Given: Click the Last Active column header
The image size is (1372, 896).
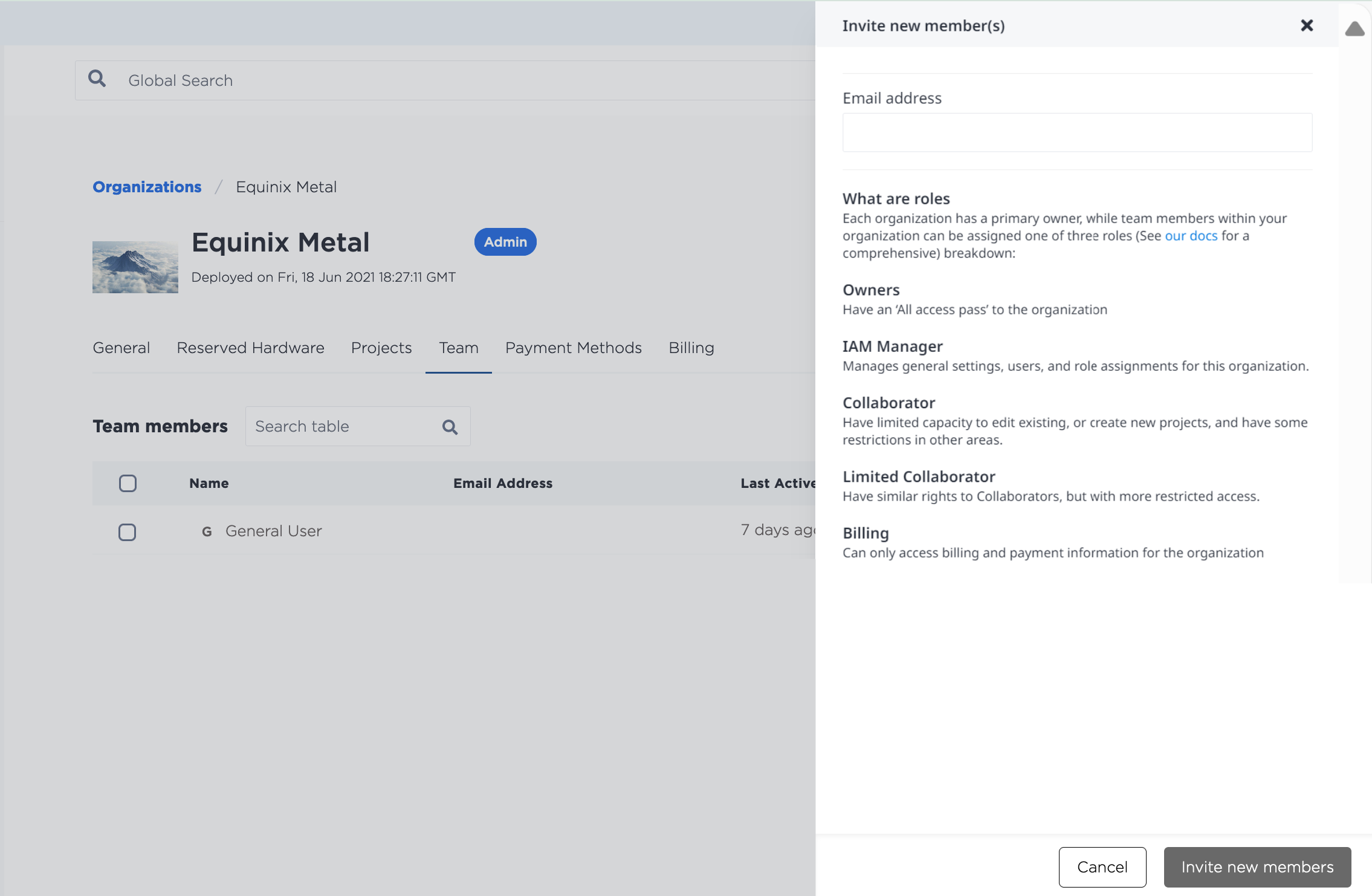Looking at the screenshot, I should [x=778, y=483].
